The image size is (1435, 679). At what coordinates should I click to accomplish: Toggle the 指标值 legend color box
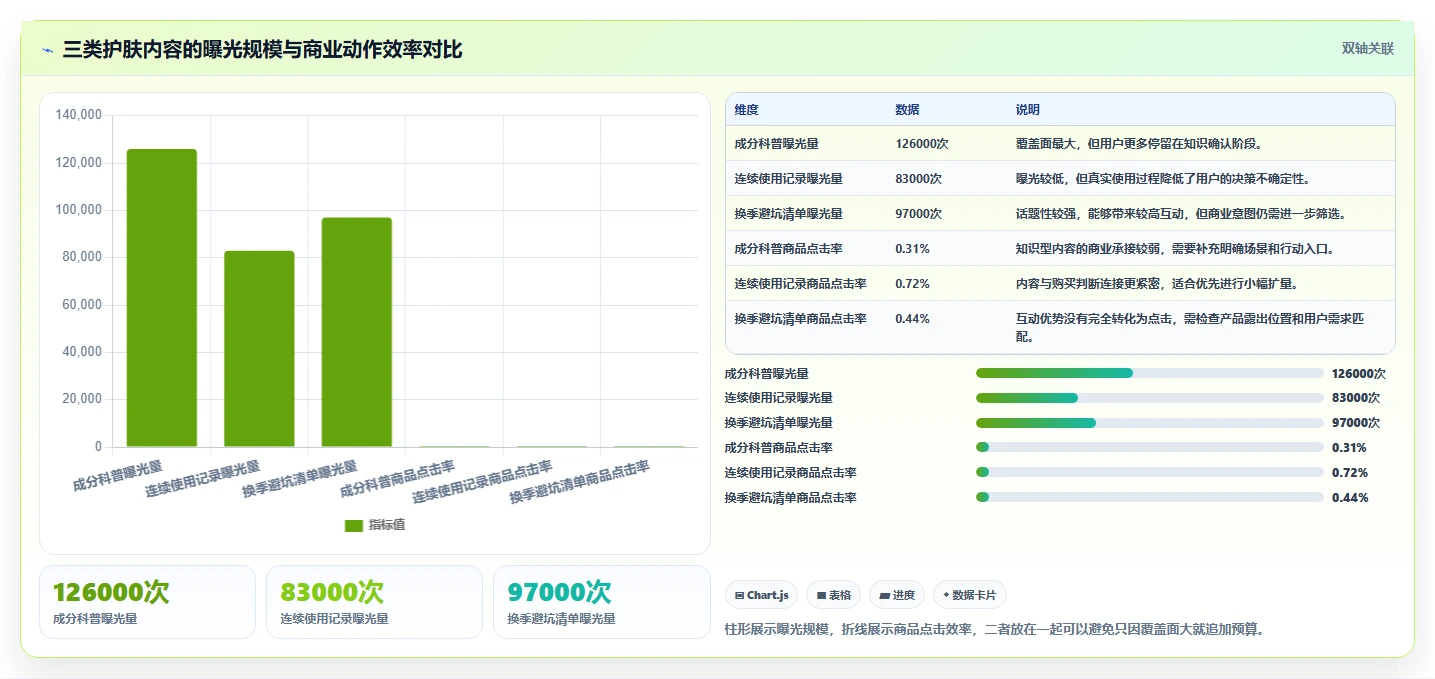[354, 526]
